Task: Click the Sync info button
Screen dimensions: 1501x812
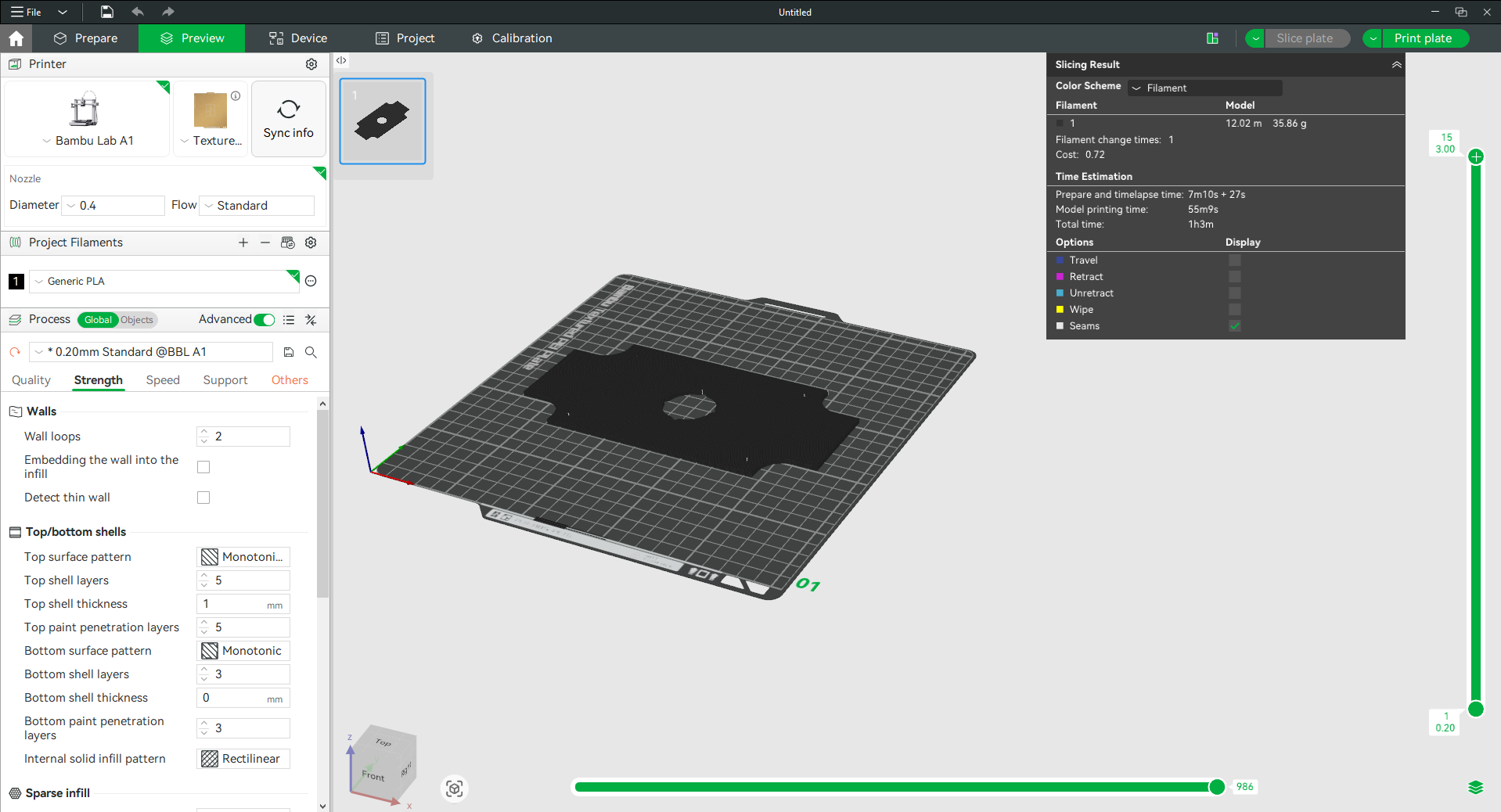Action: coord(289,119)
